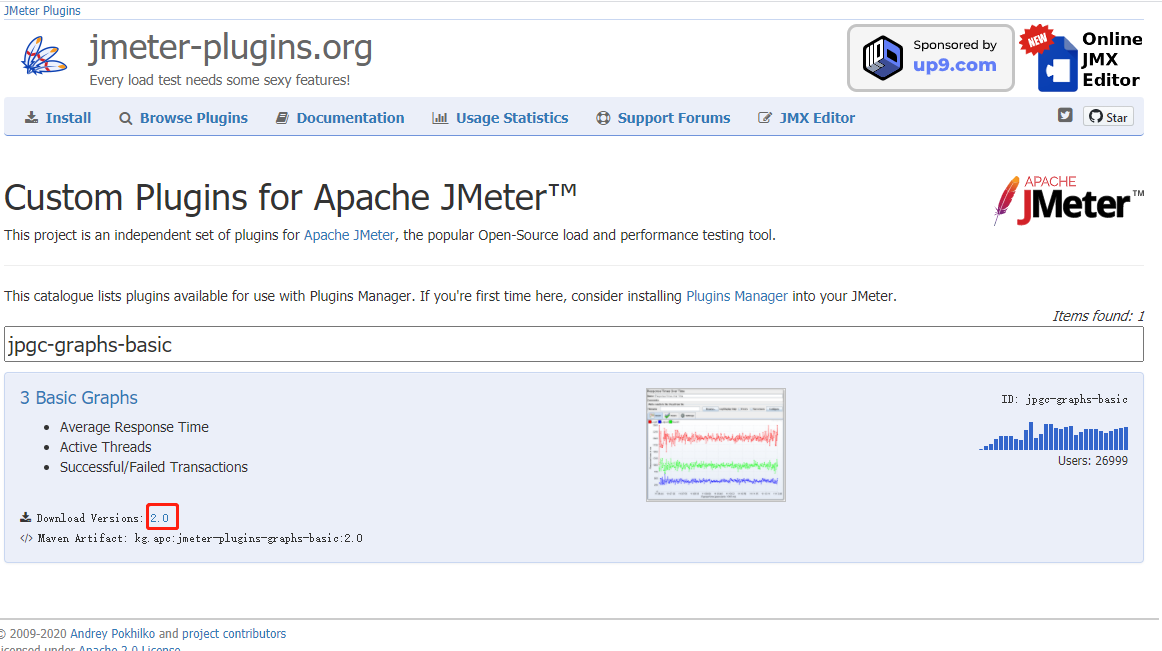The height and width of the screenshot is (651, 1162).
Task: Click the Apache JMeter logo image
Action: pyautogui.click(x=1068, y=200)
